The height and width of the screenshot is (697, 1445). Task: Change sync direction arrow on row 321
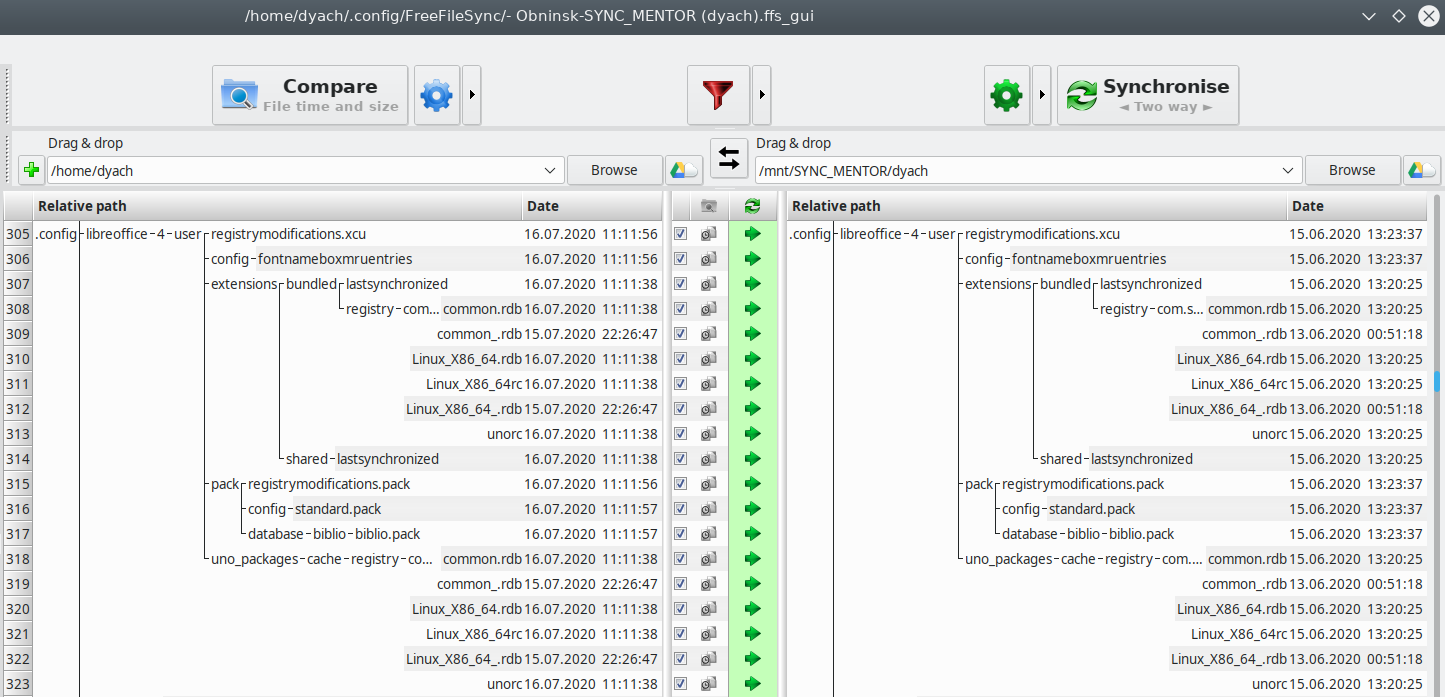click(753, 634)
